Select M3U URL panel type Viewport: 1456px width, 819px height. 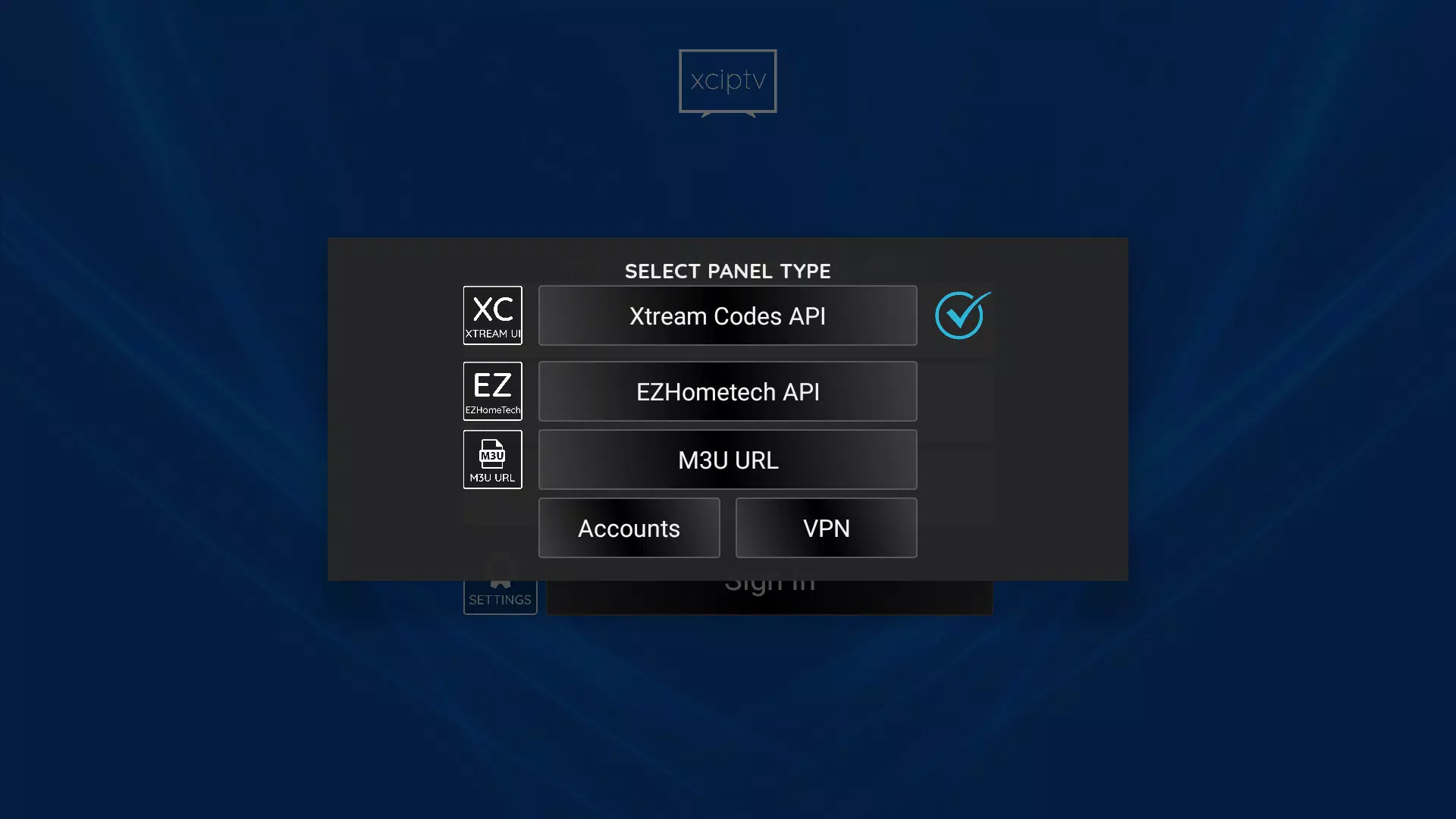point(728,459)
